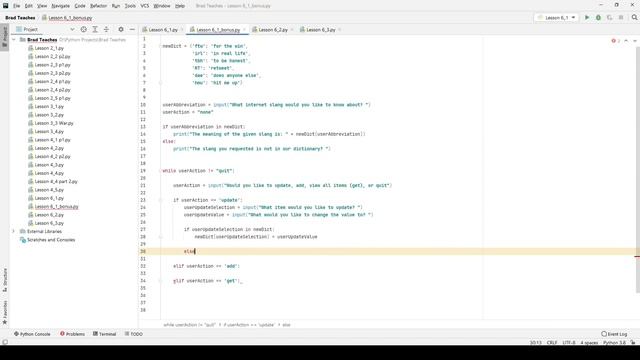Click red error stripe marker beside line 30
The image size is (640, 360).
point(637,257)
